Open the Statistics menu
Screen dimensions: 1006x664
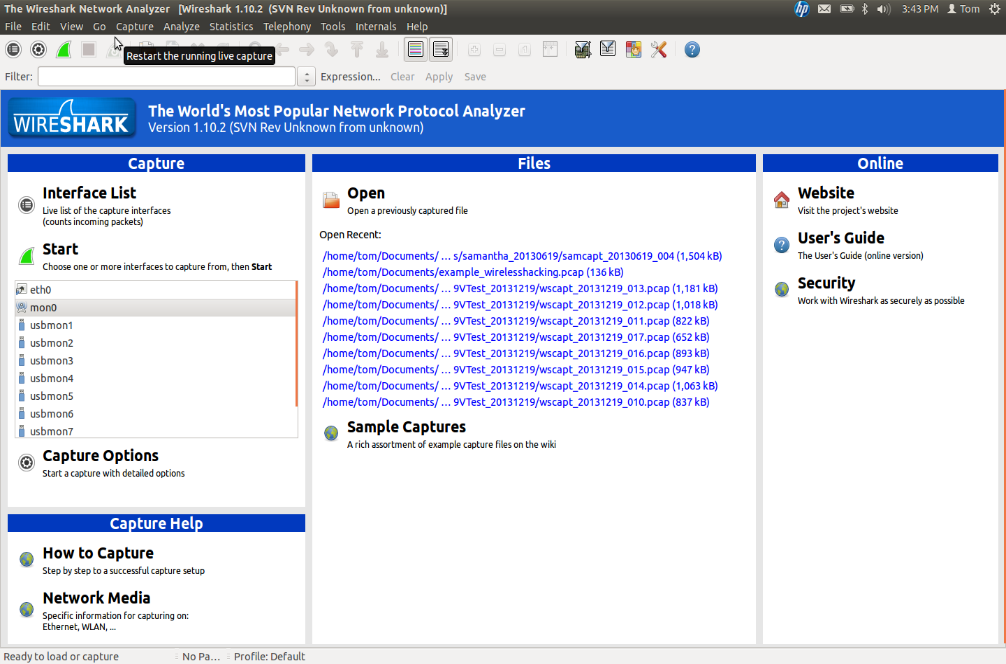231,26
